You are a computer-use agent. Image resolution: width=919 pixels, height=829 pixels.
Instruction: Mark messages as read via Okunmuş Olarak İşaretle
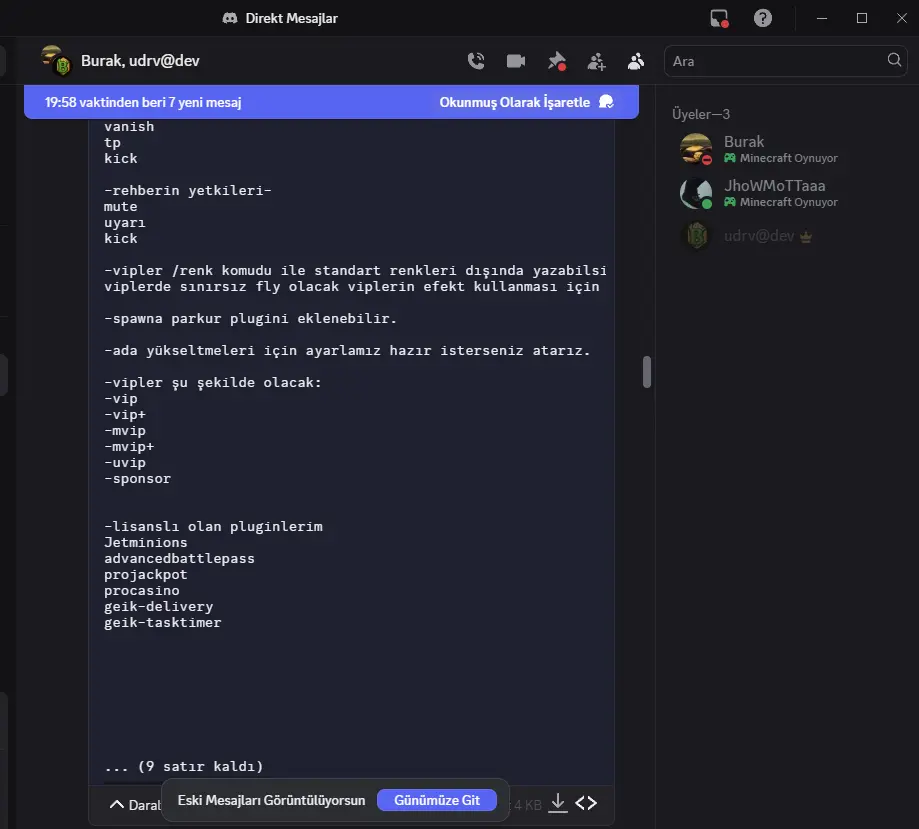click(x=515, y=102)
